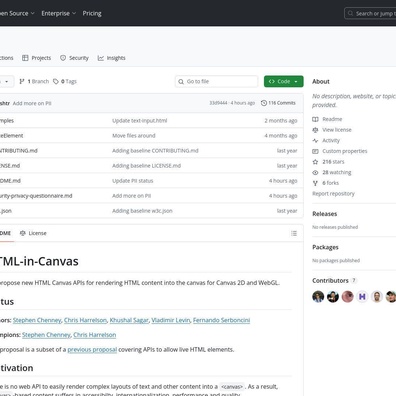Switch to the License tab in readme

(33, 233)
